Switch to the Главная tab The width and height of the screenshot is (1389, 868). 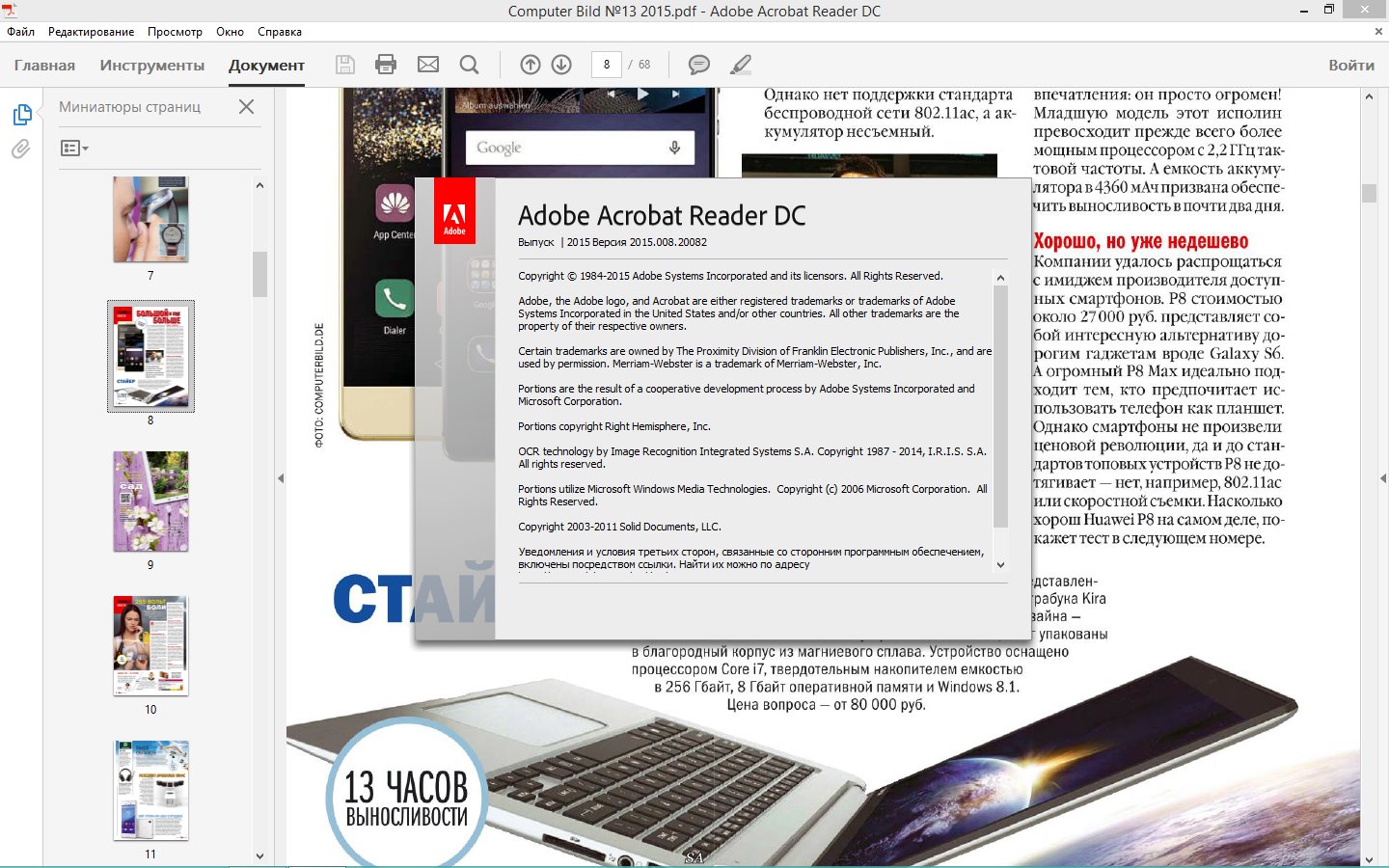click(x=44, y=66)
